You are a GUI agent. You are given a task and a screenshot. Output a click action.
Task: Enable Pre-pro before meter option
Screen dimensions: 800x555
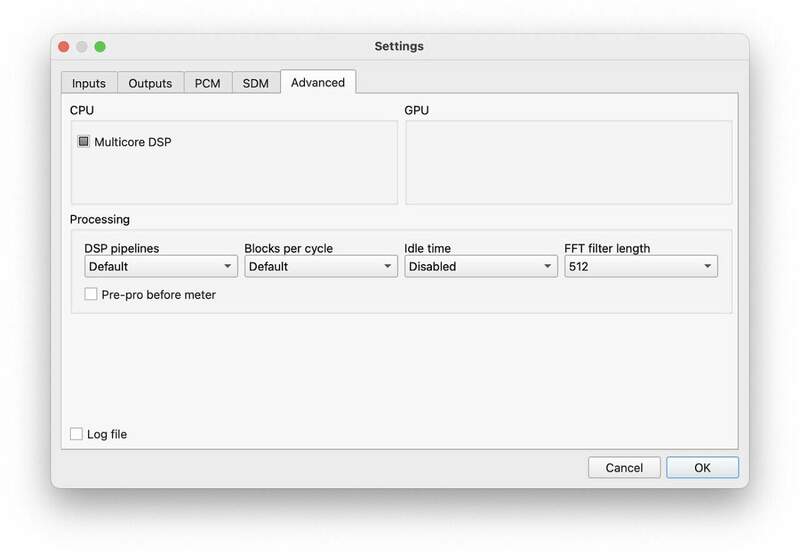(91, 295)
